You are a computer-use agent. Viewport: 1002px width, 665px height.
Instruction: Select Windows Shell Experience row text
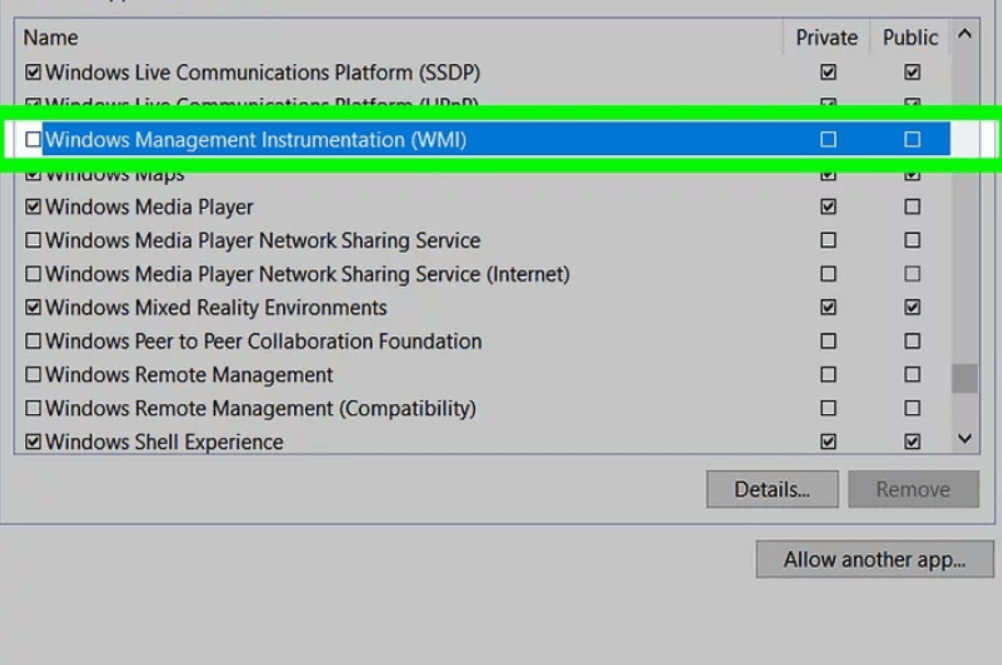coord(164,442)
